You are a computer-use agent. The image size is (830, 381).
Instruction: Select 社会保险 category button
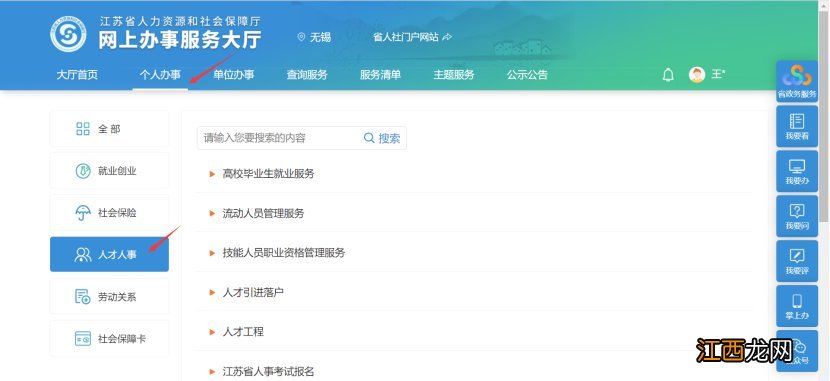coord(110,213)
